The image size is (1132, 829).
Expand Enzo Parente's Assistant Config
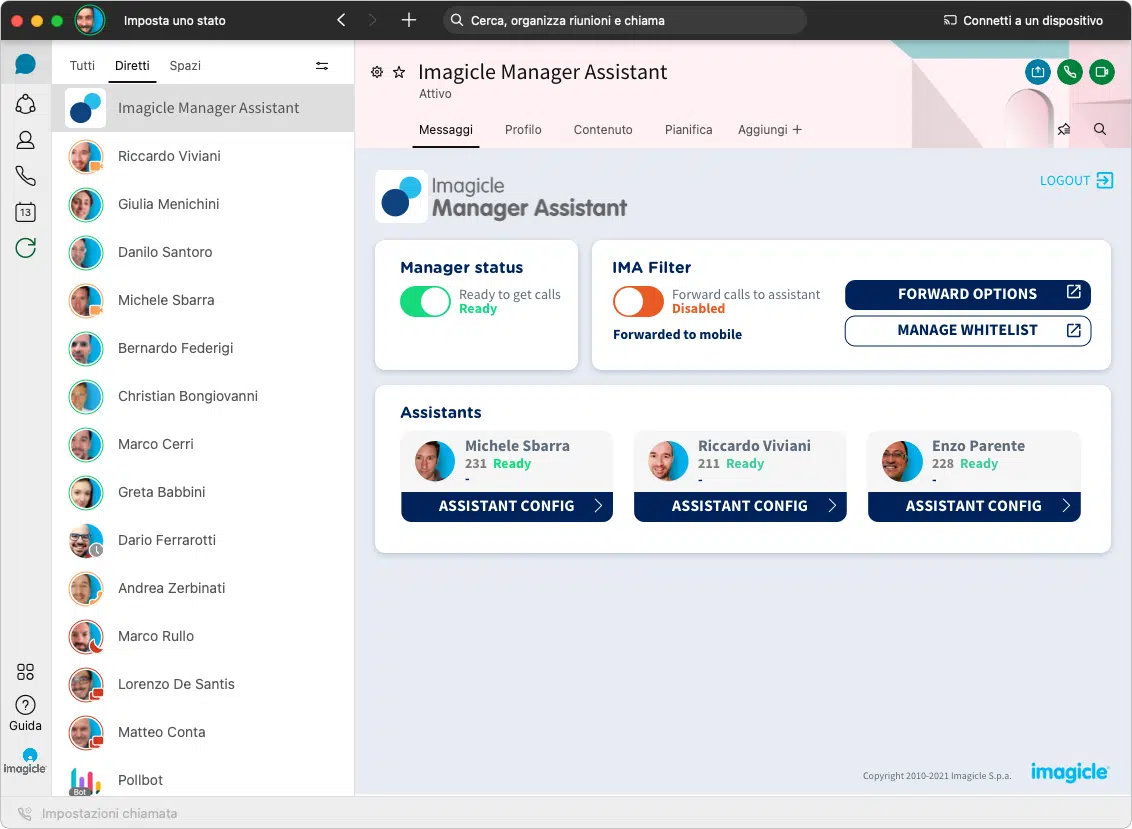point(974,506)
